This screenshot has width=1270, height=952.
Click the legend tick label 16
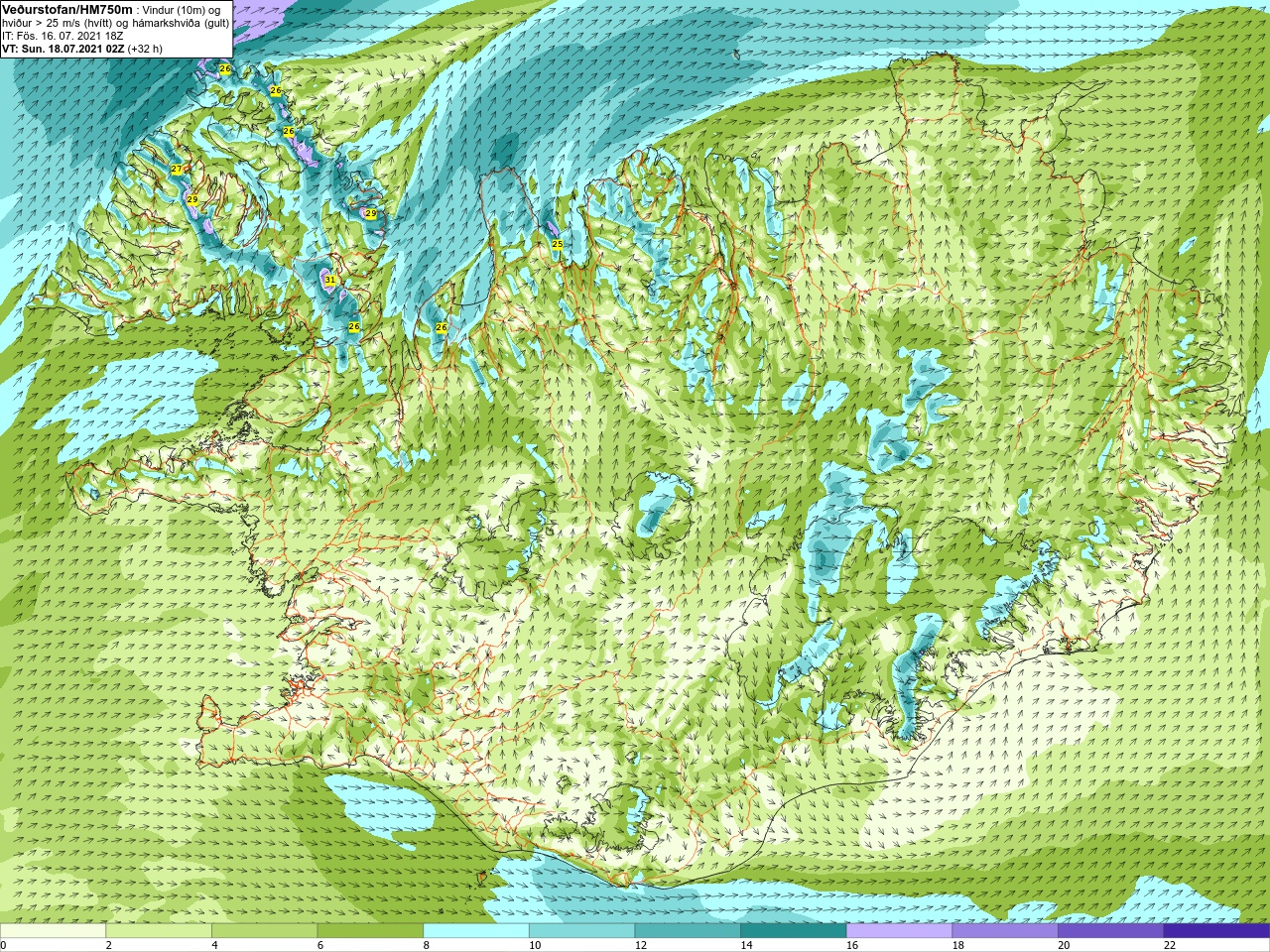[x=852, y=945]
